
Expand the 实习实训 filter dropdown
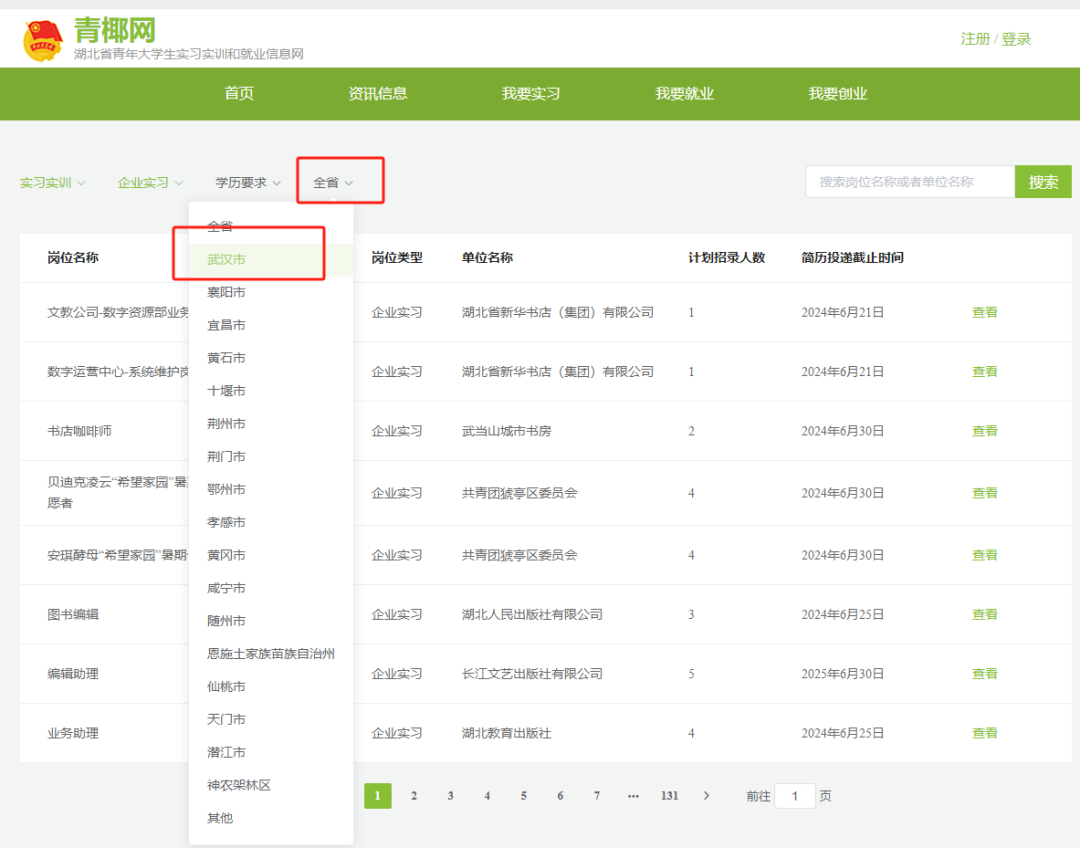pyautogui.click(x=53, y=183)
